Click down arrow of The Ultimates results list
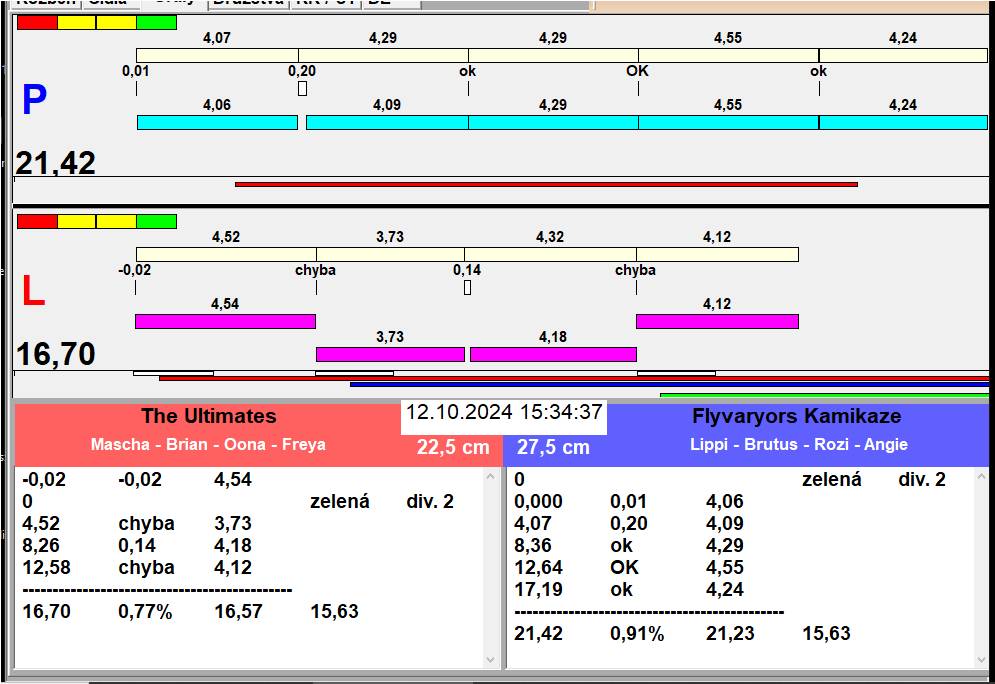 490,660
